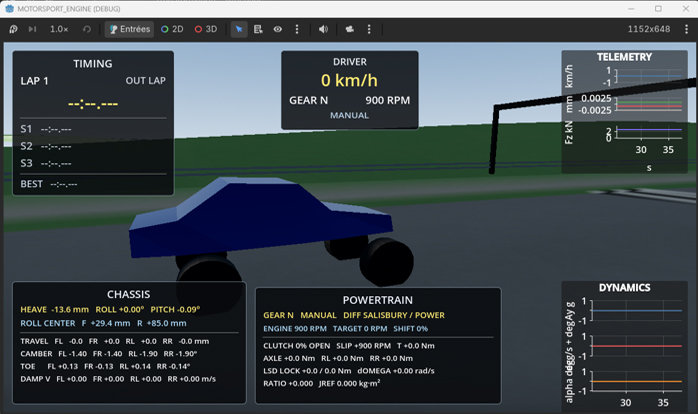The image size is (698, 414).
Task: Click the GEAR N indicator in DRIVER panel
Action: pyautogui.click(x=308, y=101)
